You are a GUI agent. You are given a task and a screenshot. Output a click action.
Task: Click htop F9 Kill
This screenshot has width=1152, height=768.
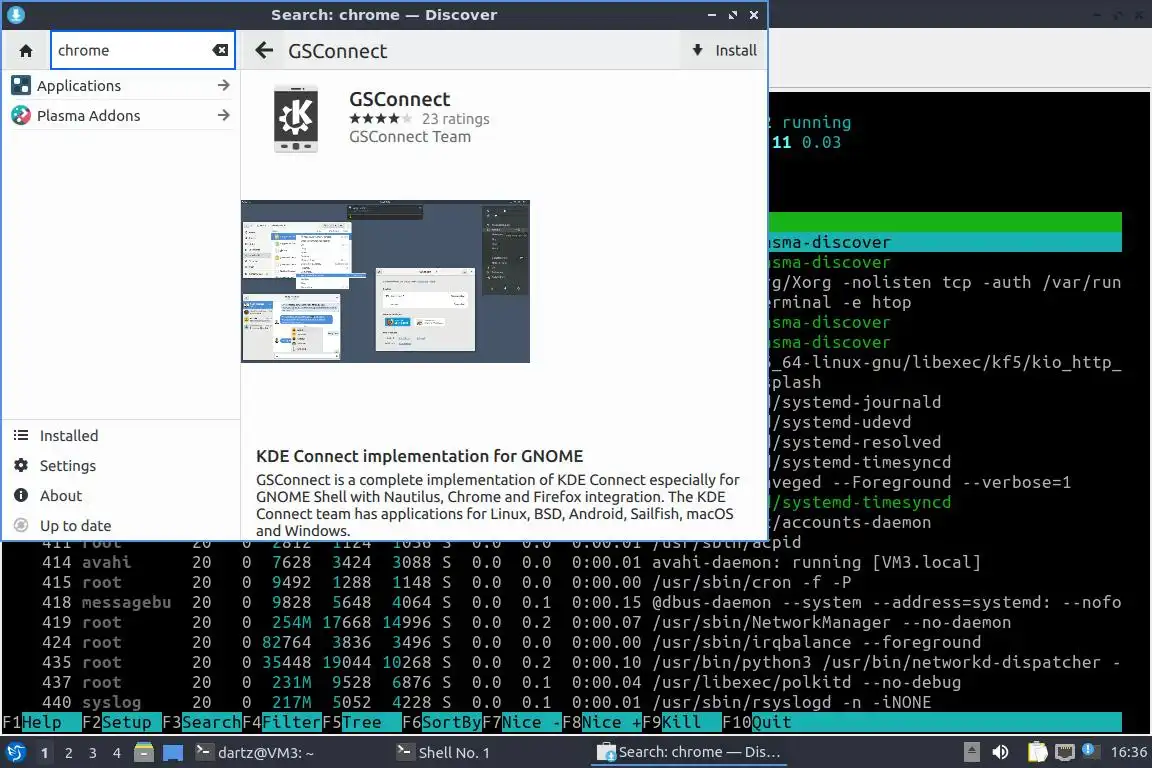(x=682, y=722)
